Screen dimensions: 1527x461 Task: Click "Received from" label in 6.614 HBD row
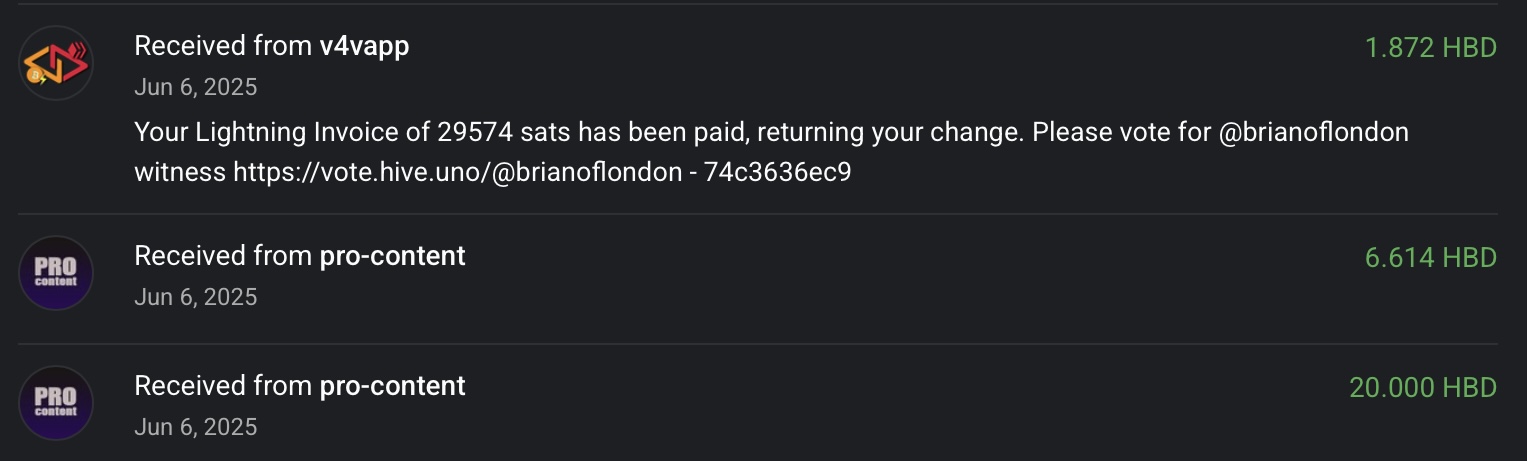click(x=223, y=256)
